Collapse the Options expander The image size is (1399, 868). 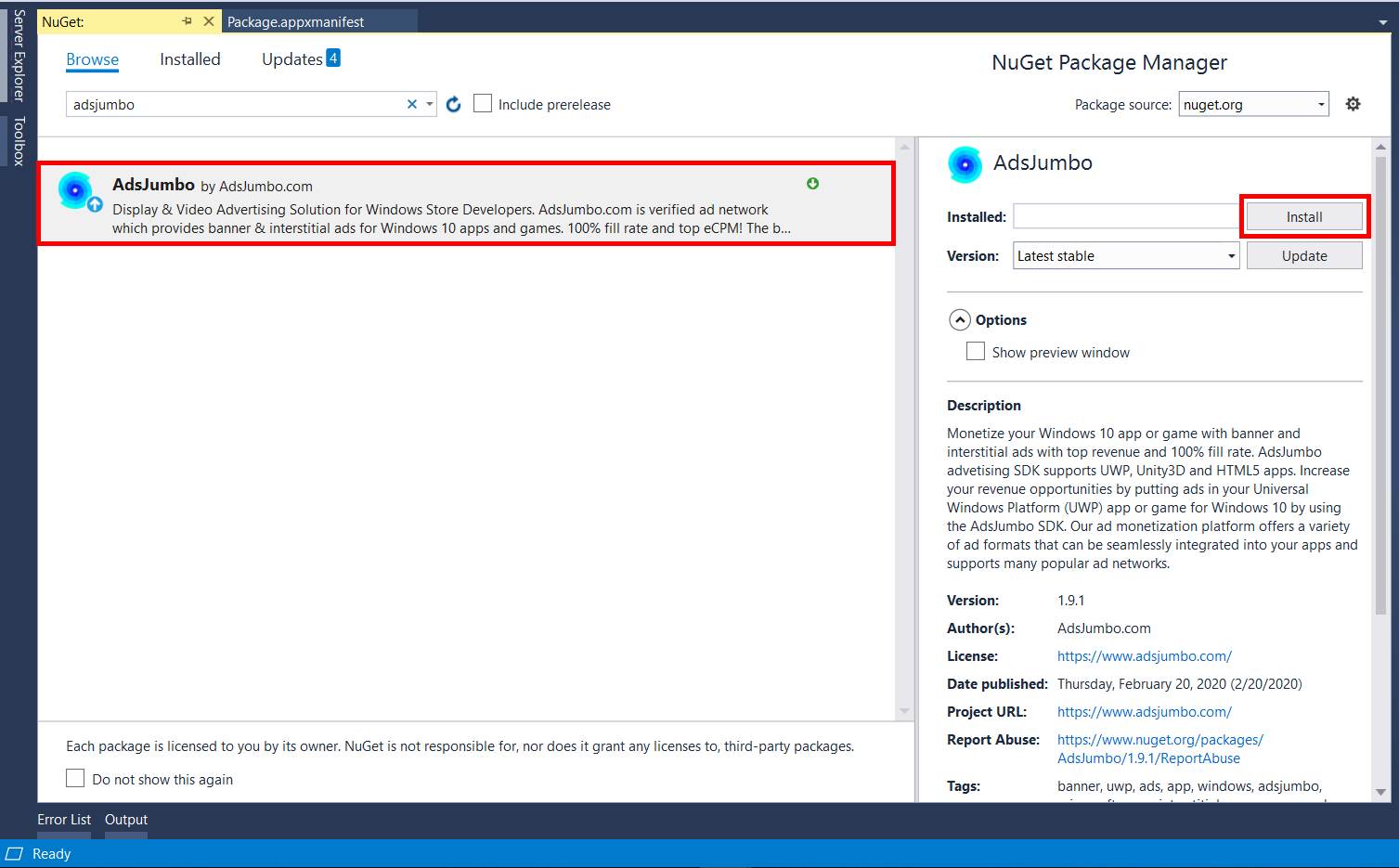[x=960, y=320]
